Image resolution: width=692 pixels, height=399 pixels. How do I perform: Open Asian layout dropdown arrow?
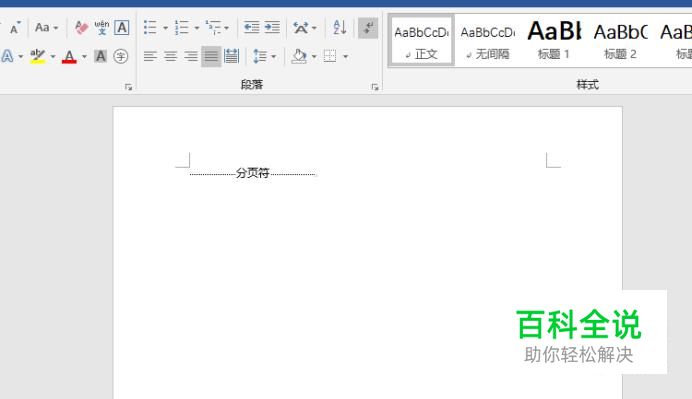click(314, 28)
